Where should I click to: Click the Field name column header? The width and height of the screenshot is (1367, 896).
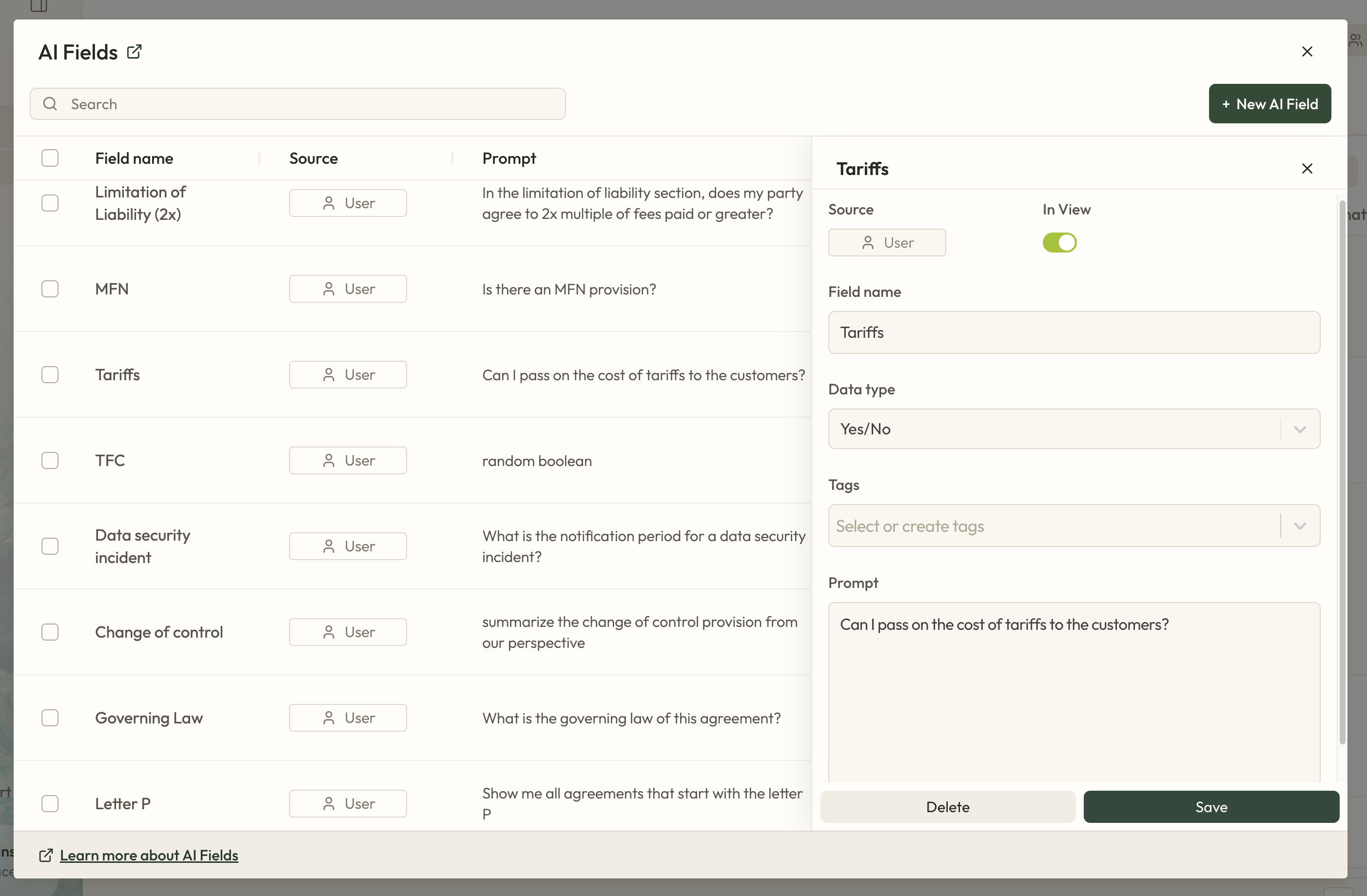135,158
